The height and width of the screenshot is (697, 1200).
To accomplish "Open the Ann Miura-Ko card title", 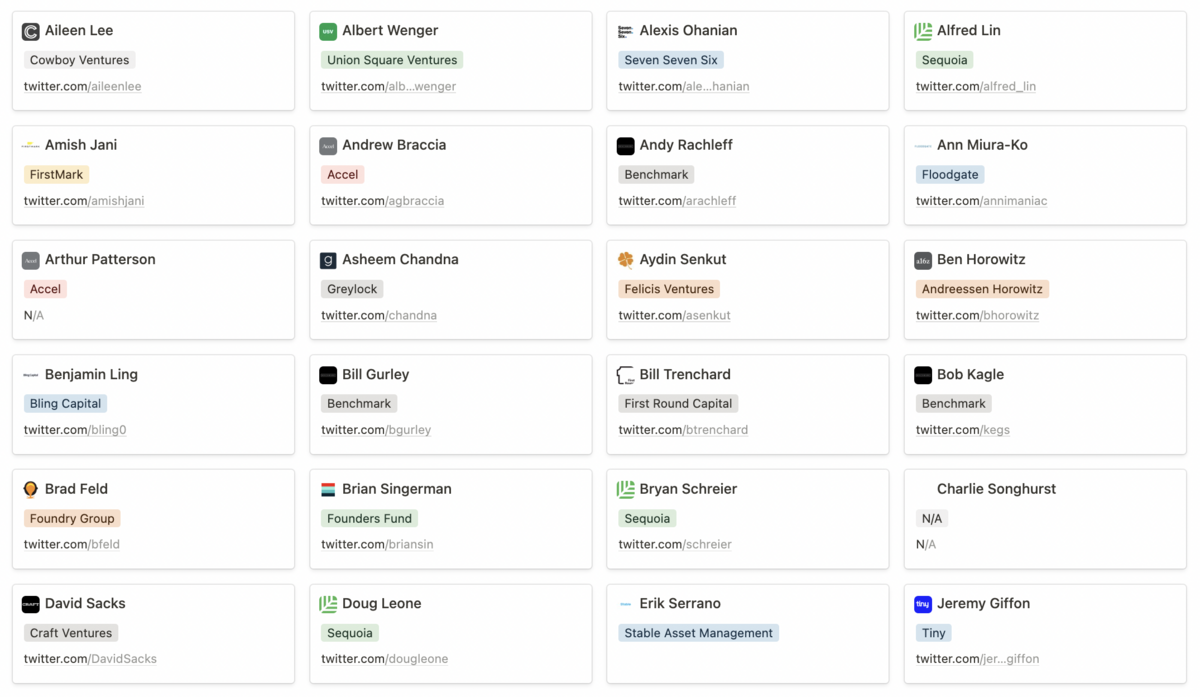I will click(982, 145).
